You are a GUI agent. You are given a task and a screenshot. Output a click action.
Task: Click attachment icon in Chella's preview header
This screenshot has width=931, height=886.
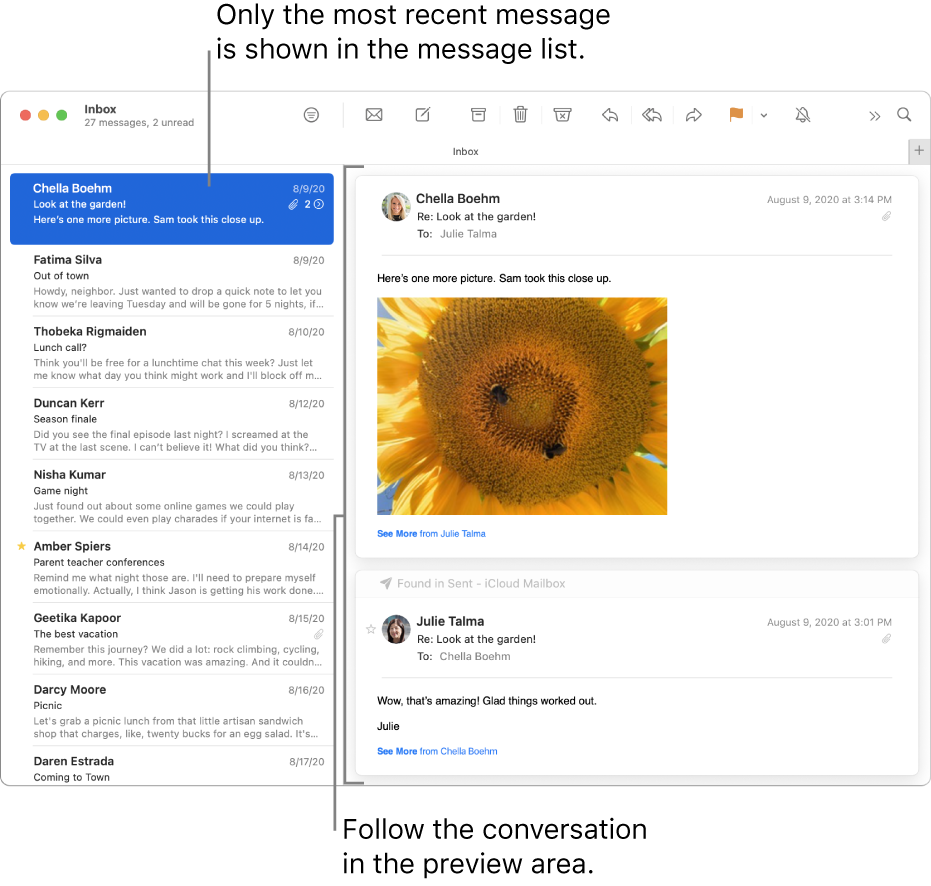point(886,216)
